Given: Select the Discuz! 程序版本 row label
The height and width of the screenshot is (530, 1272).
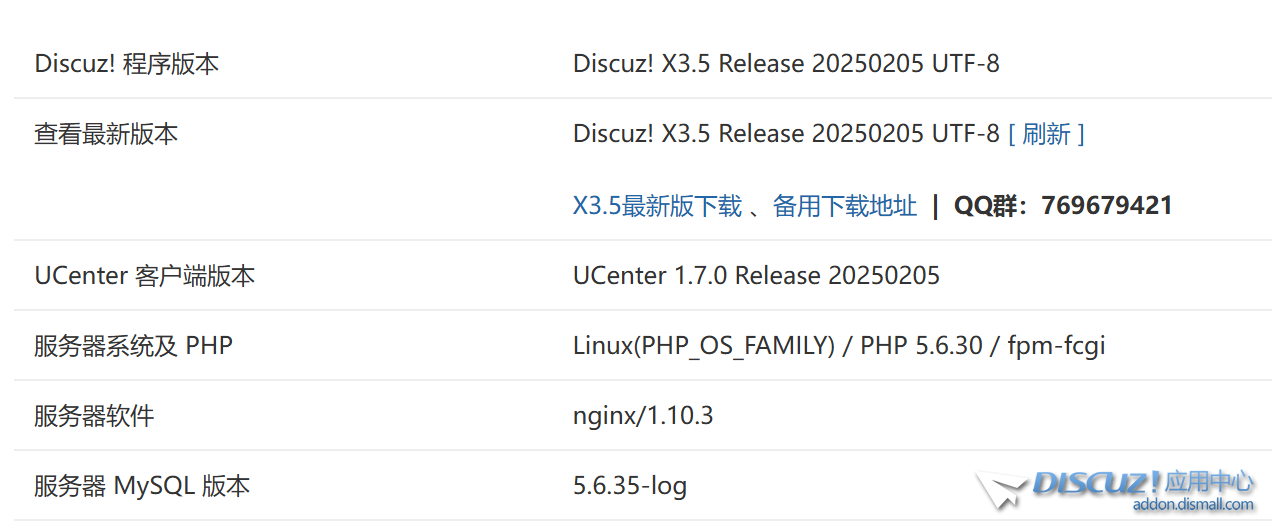Looking at the screenshot, I should (x=127, y=64).
